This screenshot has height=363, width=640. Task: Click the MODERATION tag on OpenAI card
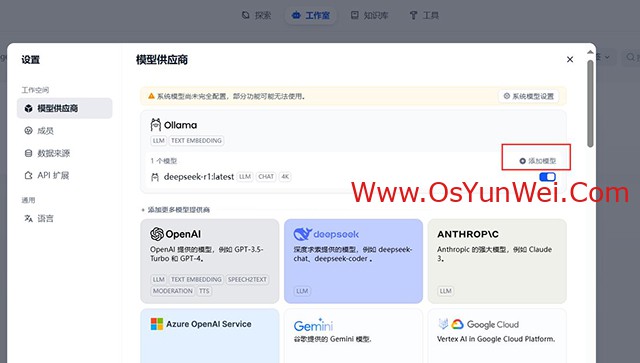(x=173, y=291)
